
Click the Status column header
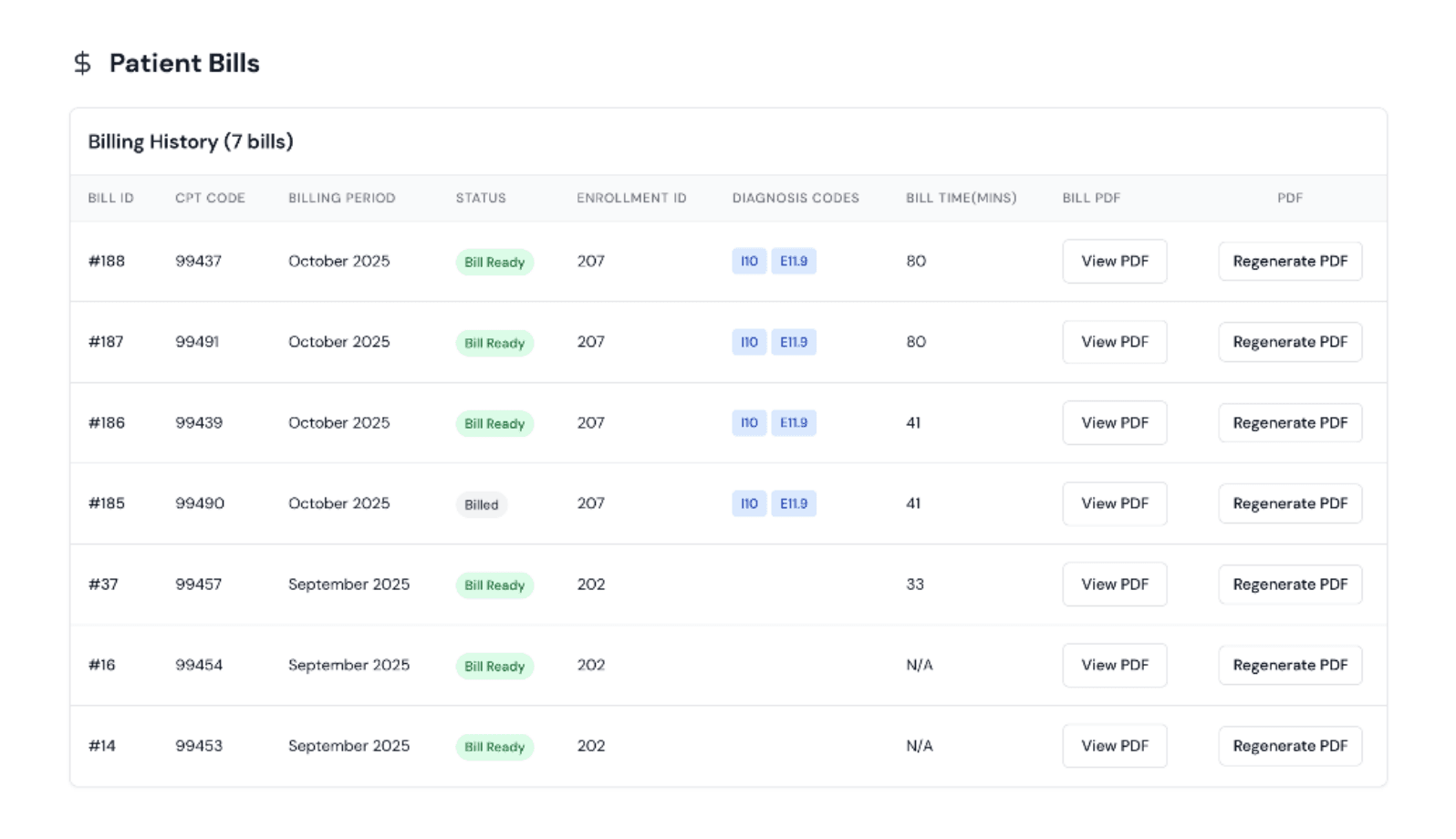481,198
